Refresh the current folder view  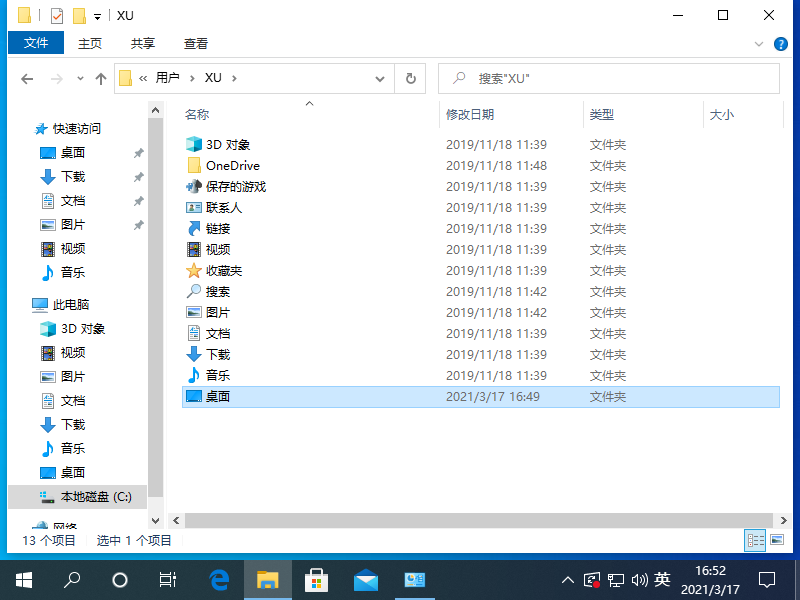tap(411, 77)
